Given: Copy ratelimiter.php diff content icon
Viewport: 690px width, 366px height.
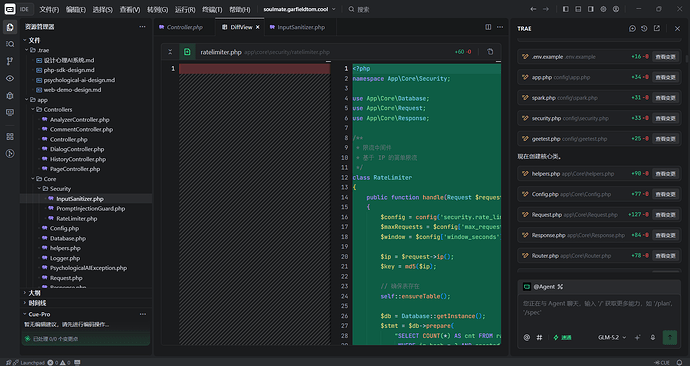Looking at the screenshot, I should (x=490, y=52).
